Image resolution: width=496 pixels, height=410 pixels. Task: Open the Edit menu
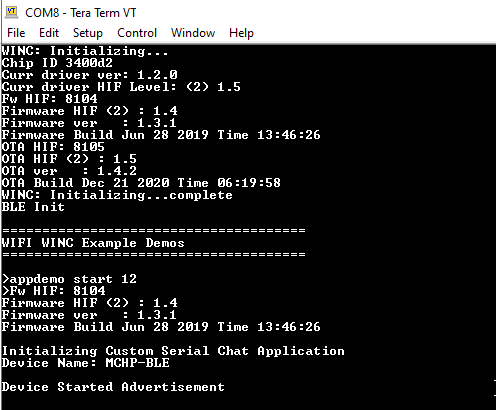49,33
